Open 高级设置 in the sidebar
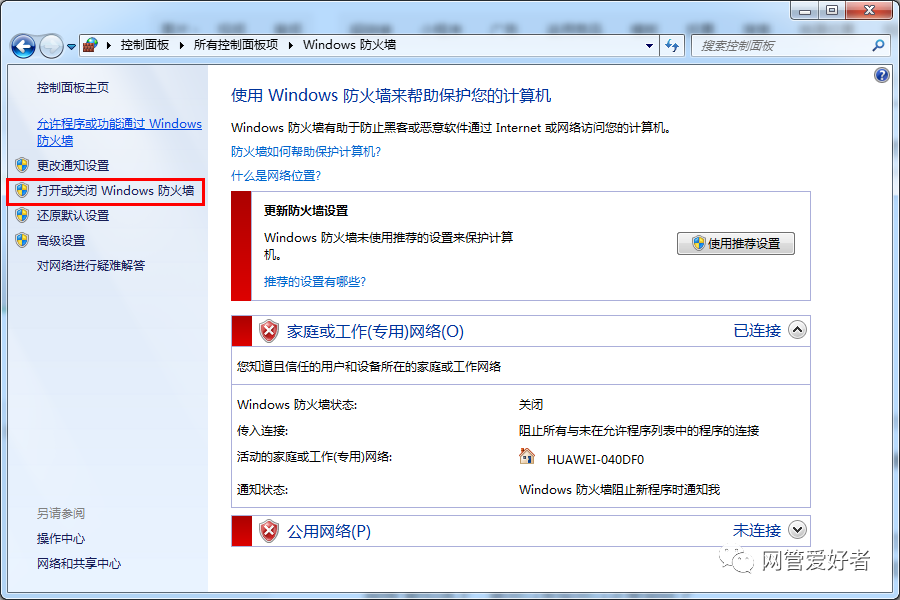This screenshot has width=900, height=600. 61,241
